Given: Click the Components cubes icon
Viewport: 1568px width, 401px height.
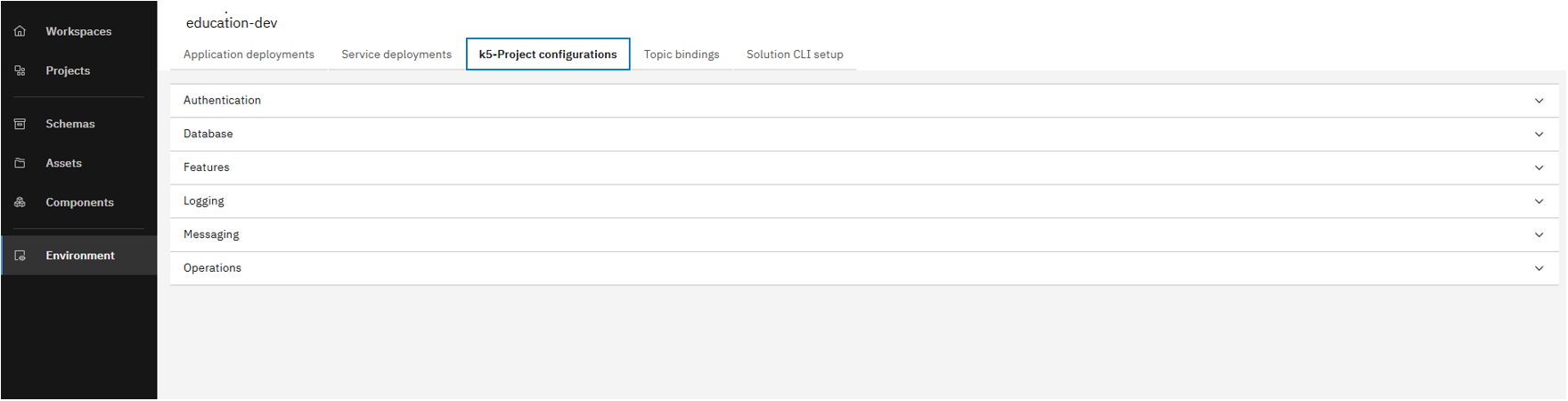Looking at the screenshot, I should [20, 202].
